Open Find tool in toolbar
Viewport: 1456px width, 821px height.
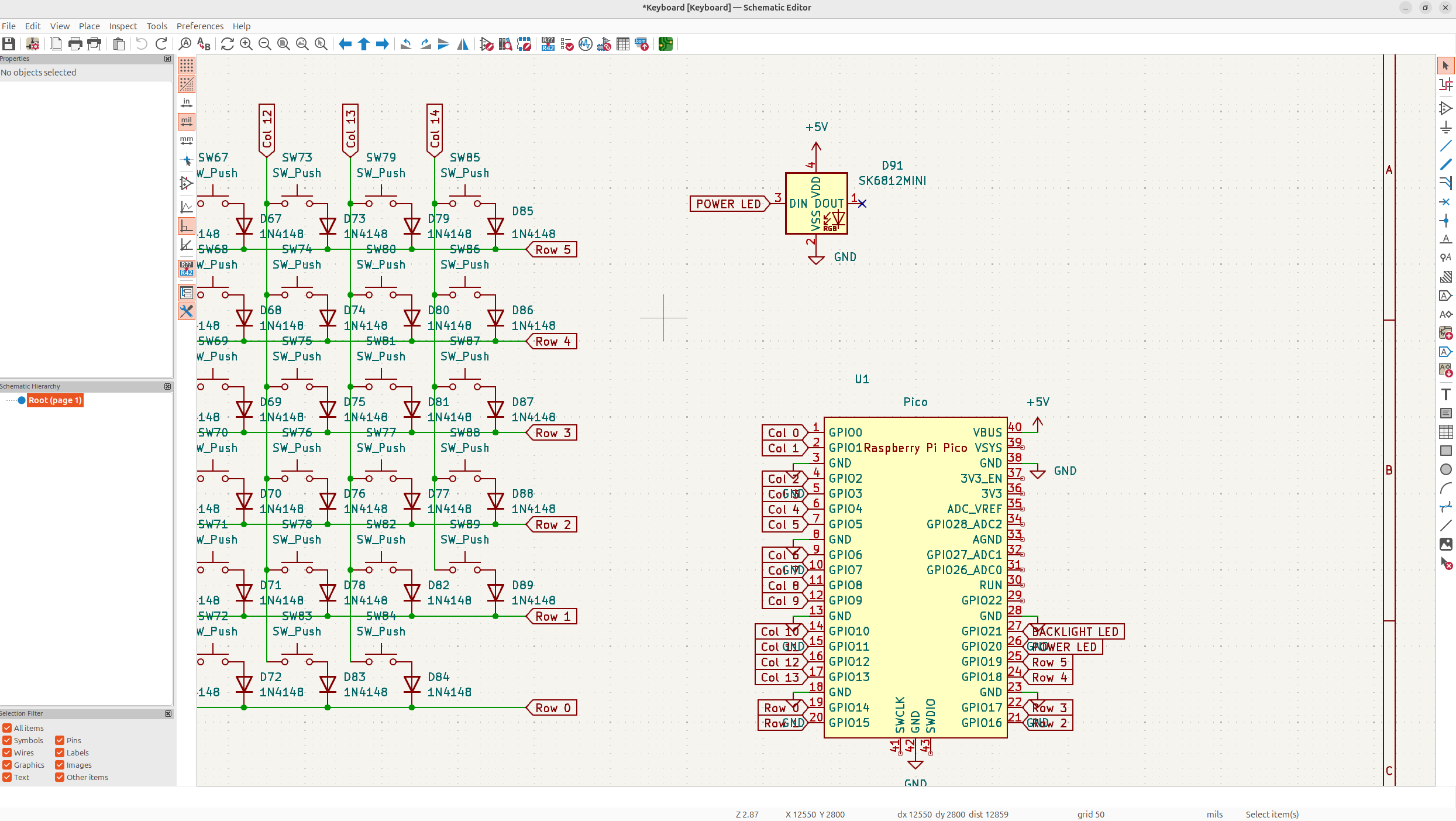(185, 44)
